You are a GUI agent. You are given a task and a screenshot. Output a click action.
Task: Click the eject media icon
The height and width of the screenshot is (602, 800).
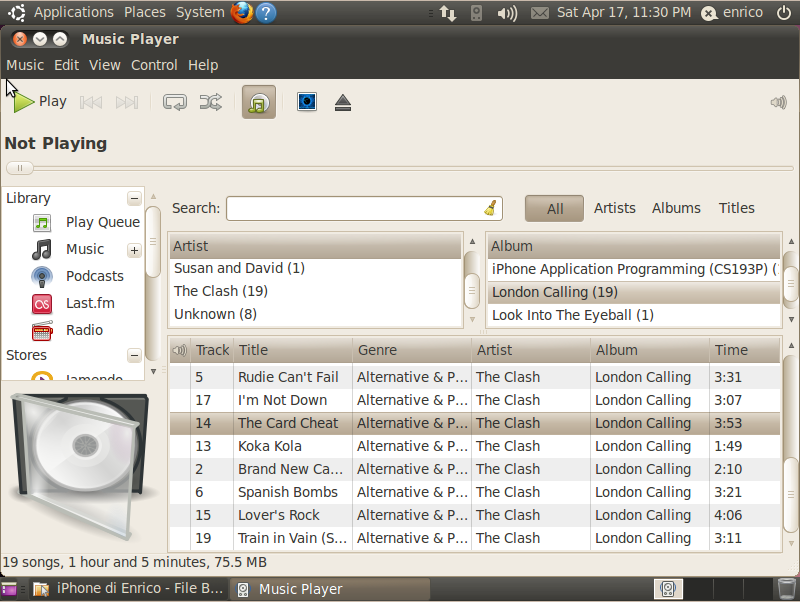coord(343,103)
